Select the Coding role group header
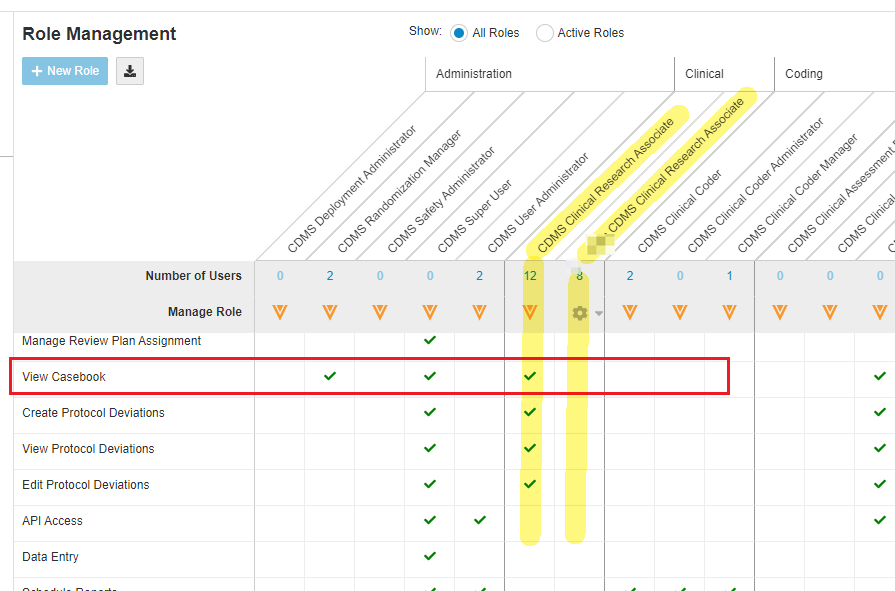Image resolution: width=895 pixels, height=591 pixels. pos(804,74)
